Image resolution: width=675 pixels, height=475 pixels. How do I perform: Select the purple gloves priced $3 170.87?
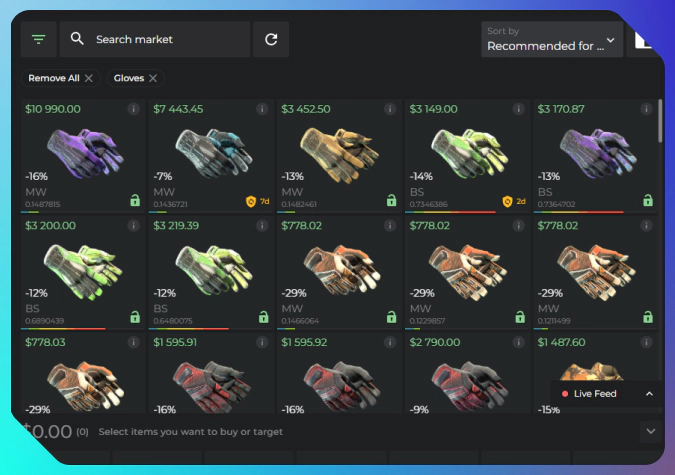coord(596,156)
